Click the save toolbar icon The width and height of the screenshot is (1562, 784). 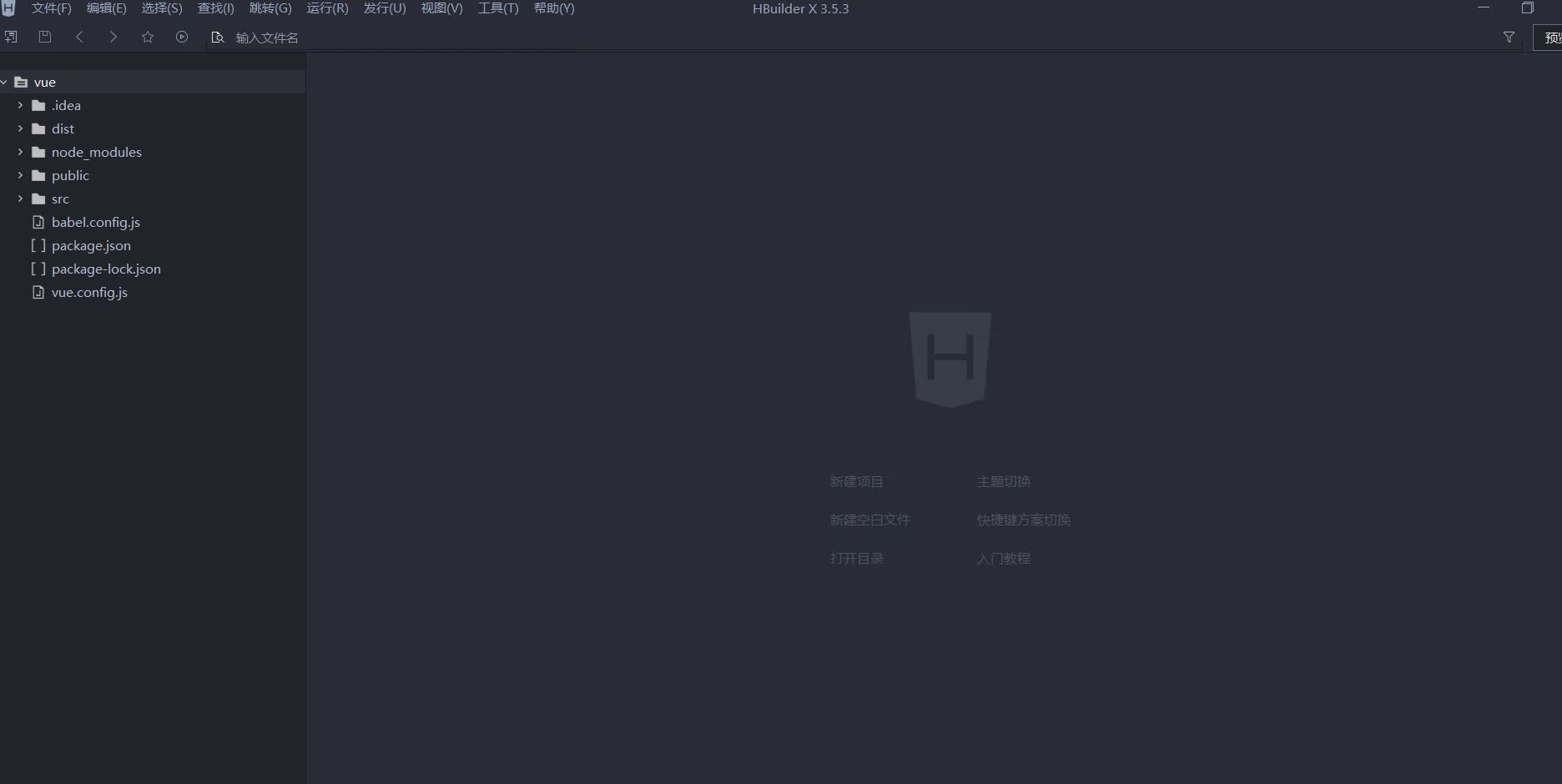coord(45,37)
